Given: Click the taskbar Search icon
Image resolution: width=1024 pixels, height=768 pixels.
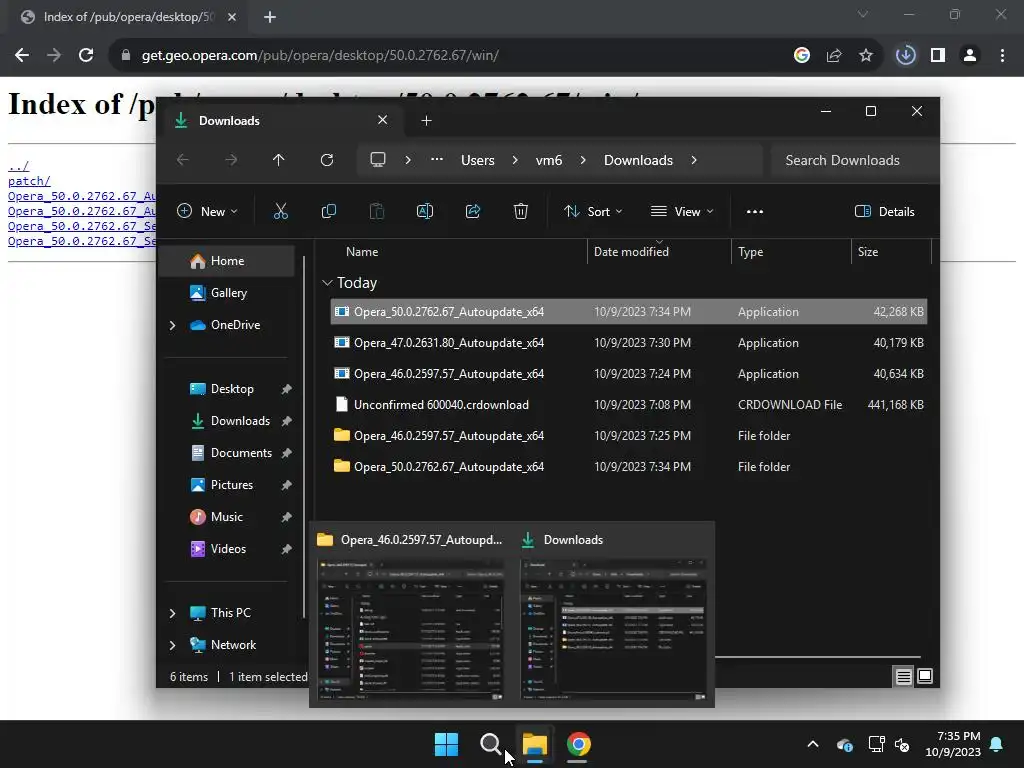Looking at the screenshot, I should coord(490,744).
